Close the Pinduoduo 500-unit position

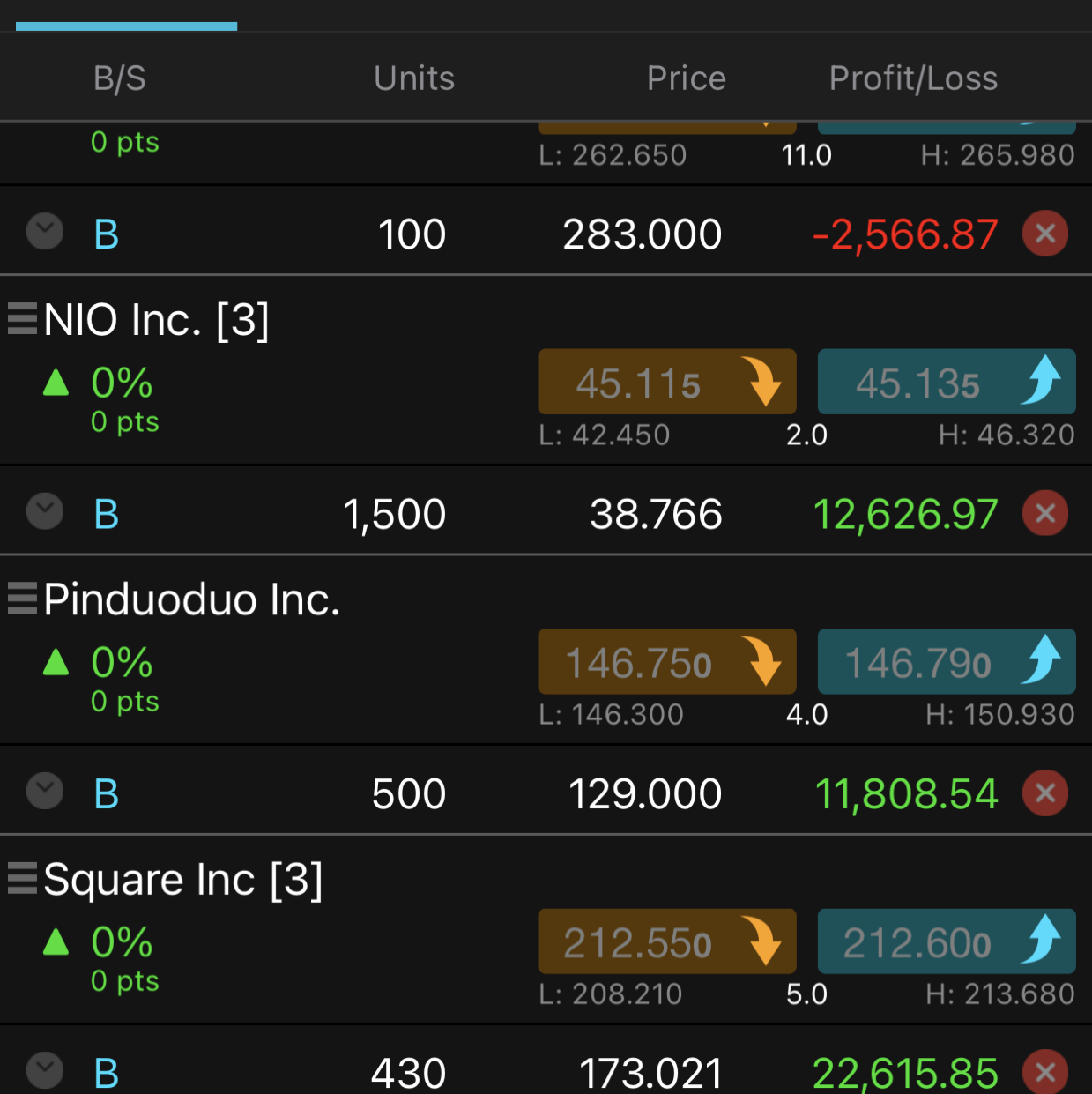pyautogui.click(x=1045, y=793)
